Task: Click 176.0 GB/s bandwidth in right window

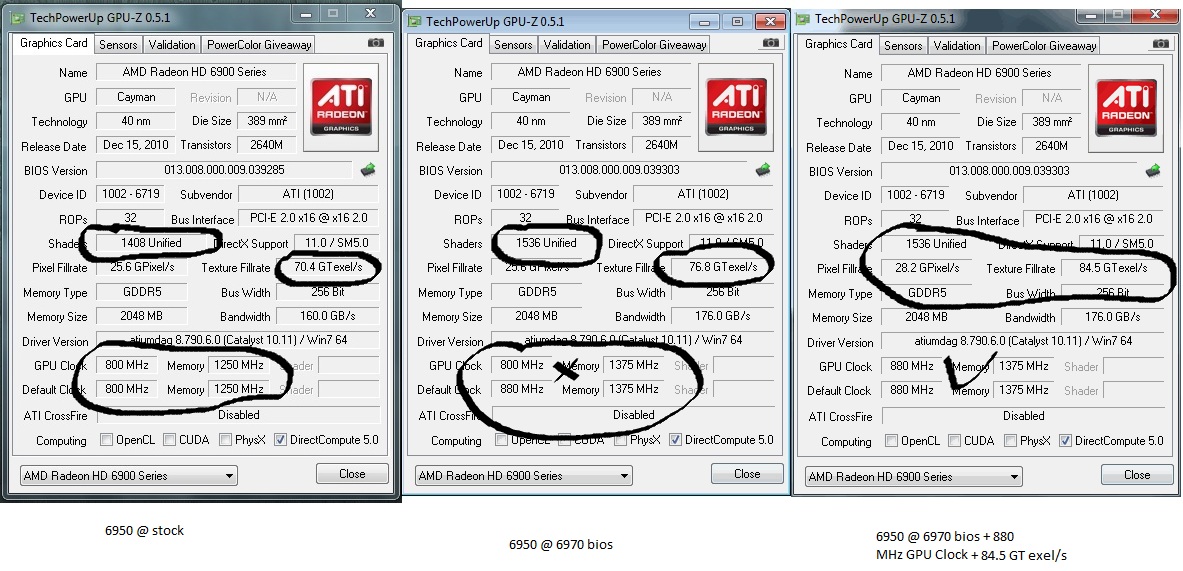Action: [1113, 317]
